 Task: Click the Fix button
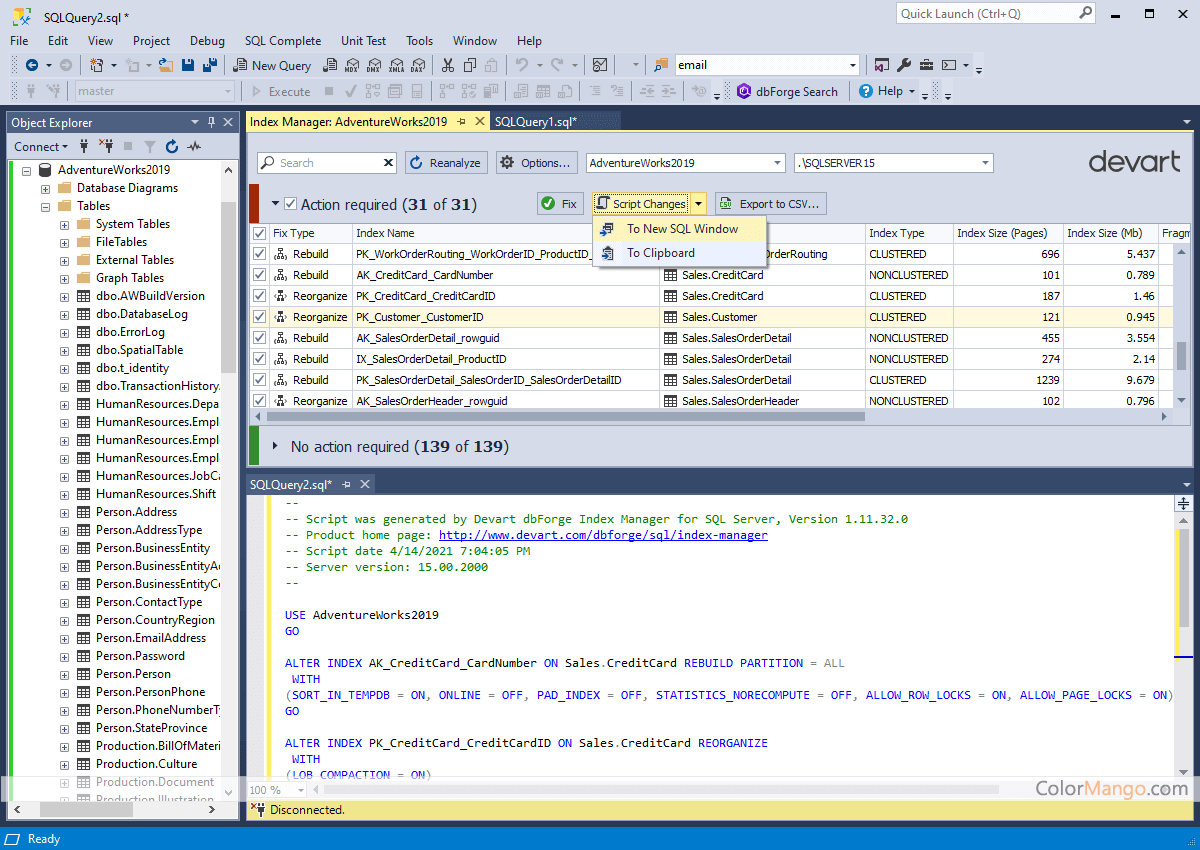pyautogui.click(x=560, y=204)
